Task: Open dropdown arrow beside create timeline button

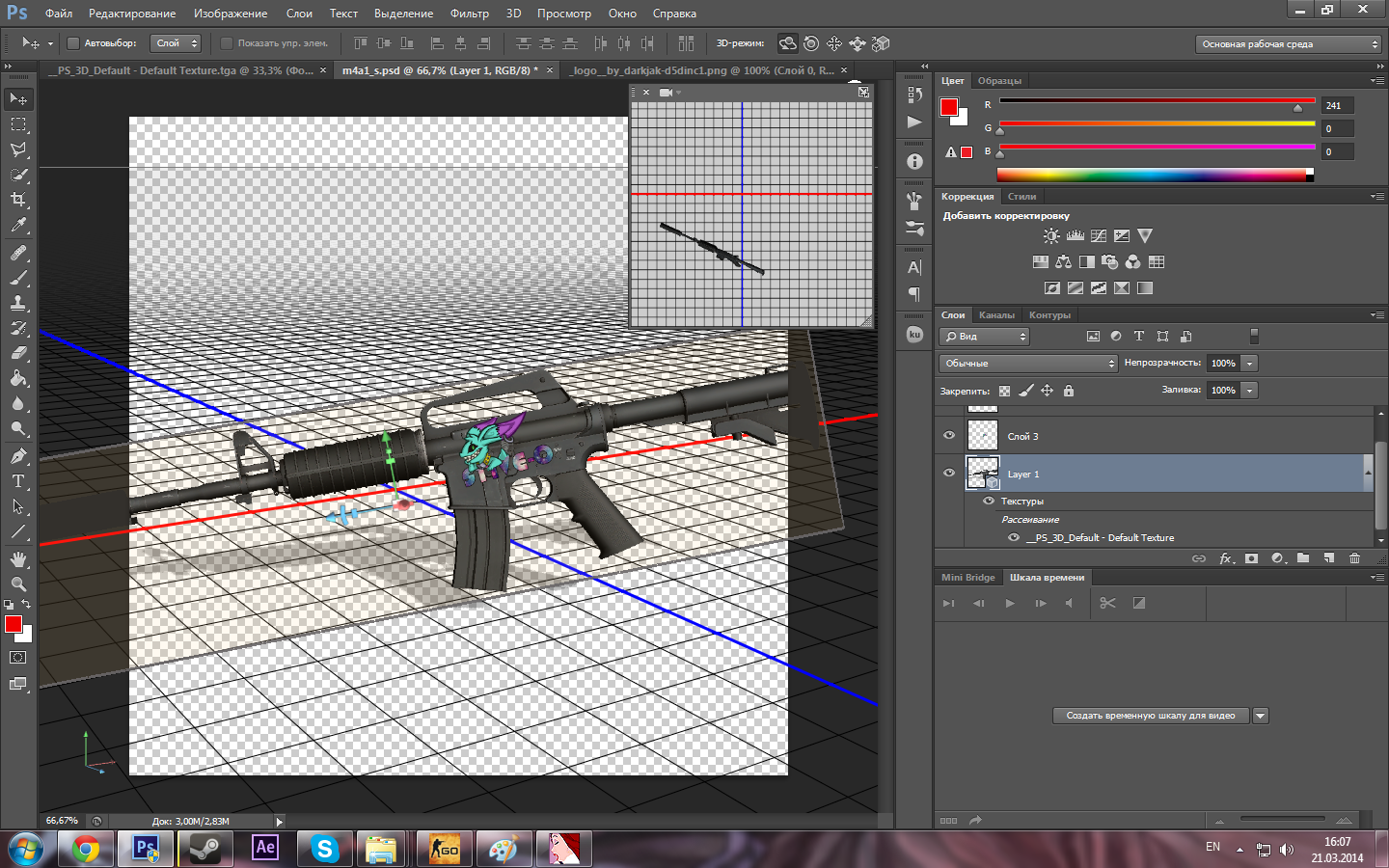Action: 1260,716
